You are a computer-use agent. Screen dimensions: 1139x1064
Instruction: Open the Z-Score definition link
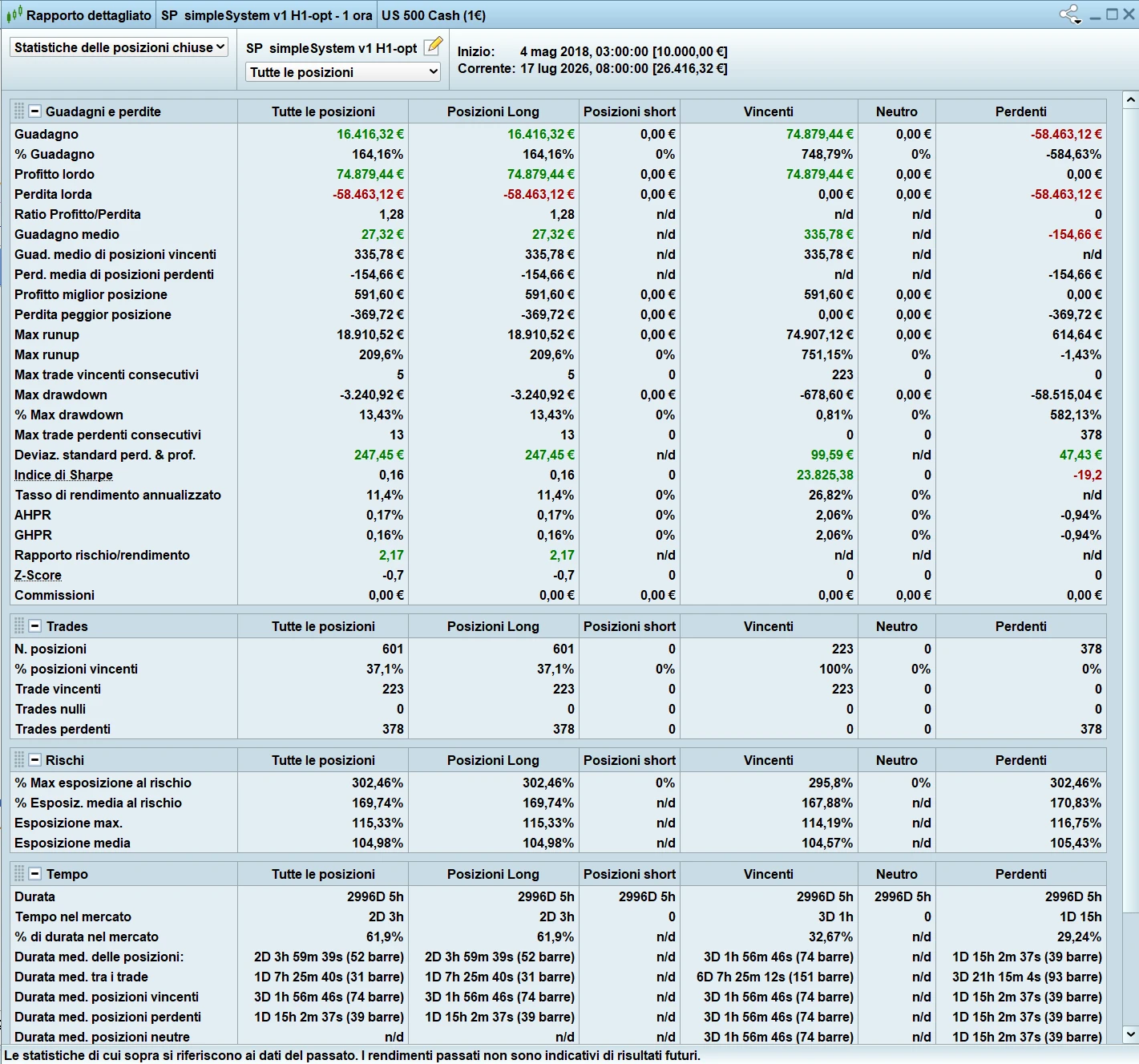tap(38, 575)
